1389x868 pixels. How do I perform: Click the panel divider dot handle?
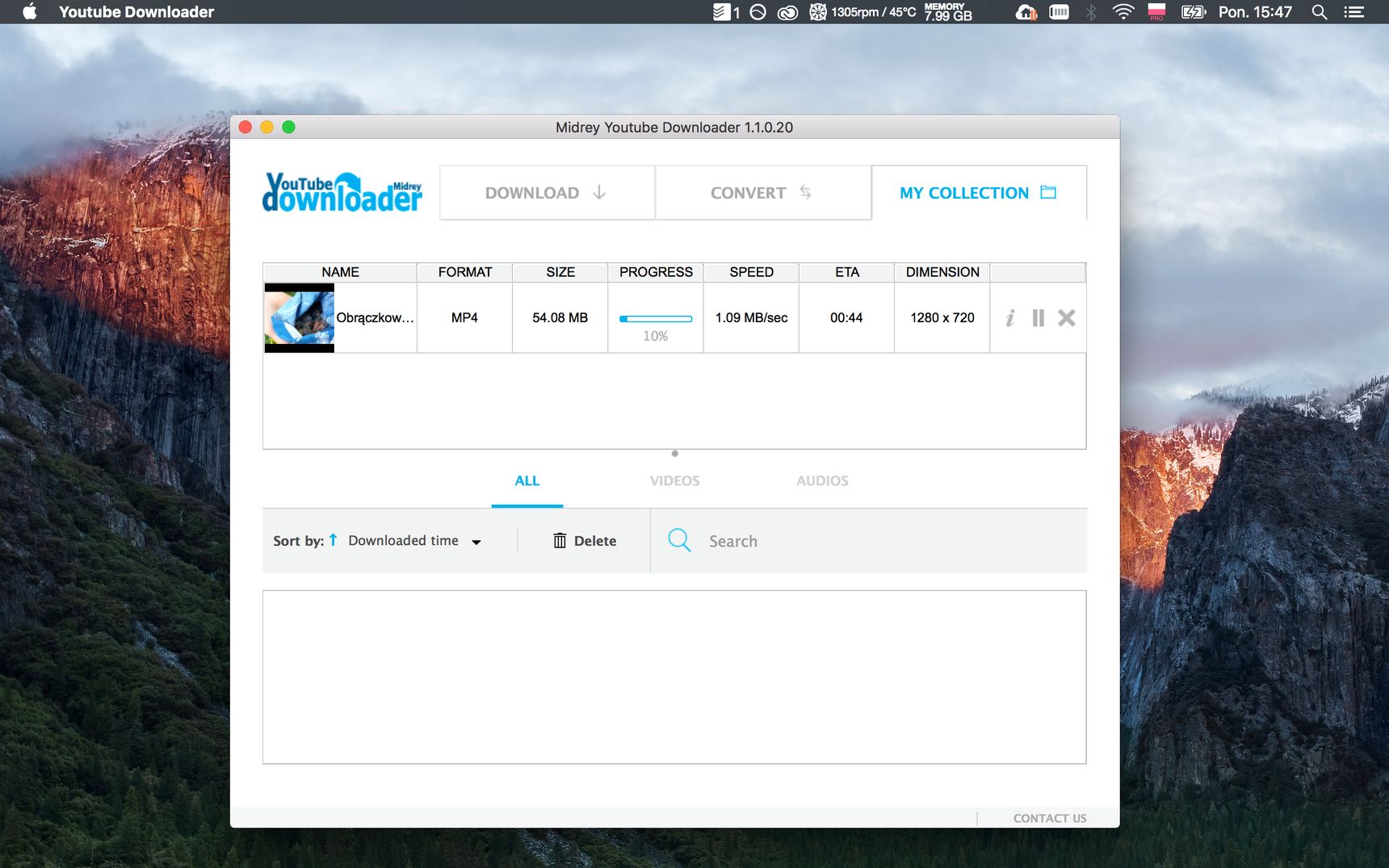(x=675, y=454)
